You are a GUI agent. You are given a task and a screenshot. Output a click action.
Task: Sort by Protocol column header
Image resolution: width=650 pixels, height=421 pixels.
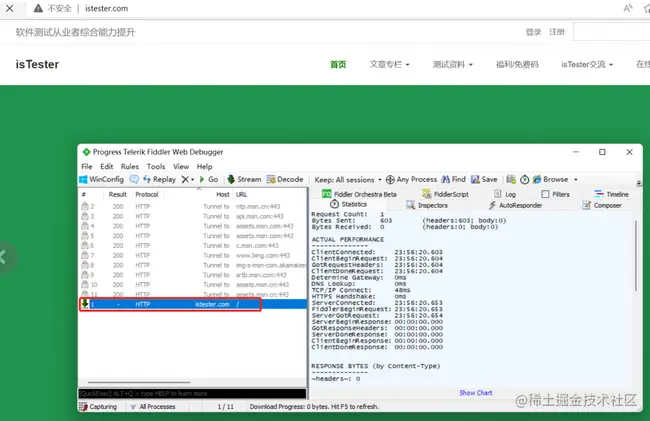[x=147, y=194]
